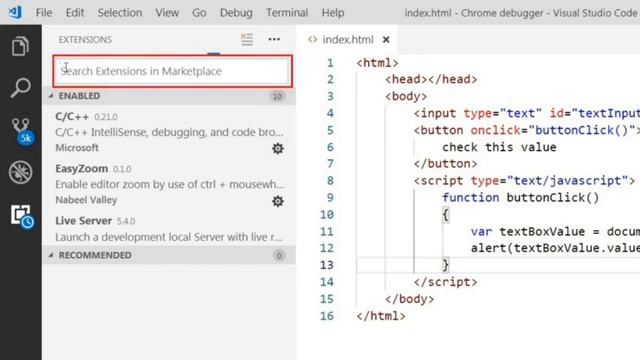Viewport: 640px width, 360px height.
Task: Click the Microsoft publisher name
Action: coord(77,148)
